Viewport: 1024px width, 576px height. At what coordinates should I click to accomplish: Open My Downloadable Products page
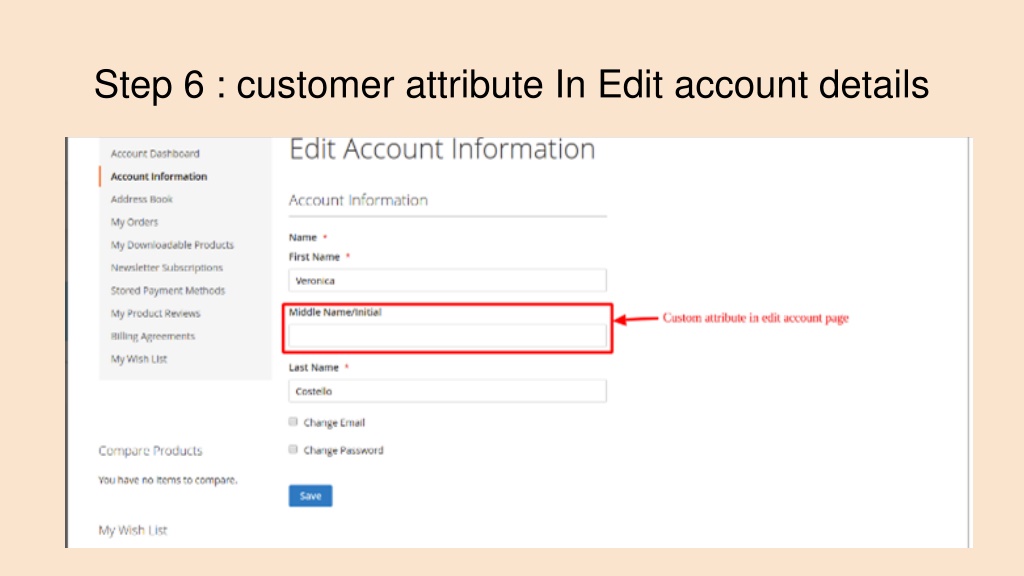pos(172,245)
